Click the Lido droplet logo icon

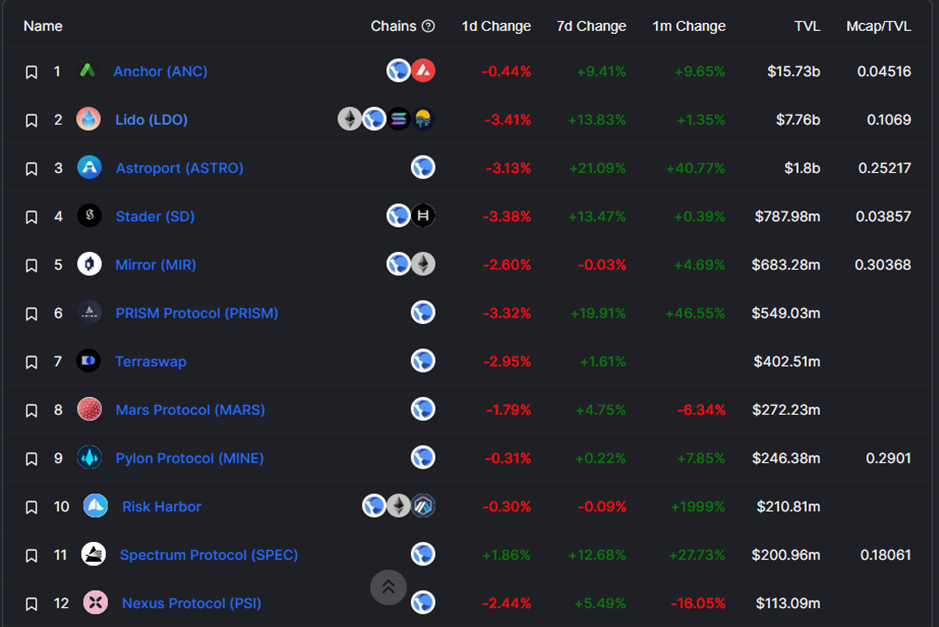89,119
